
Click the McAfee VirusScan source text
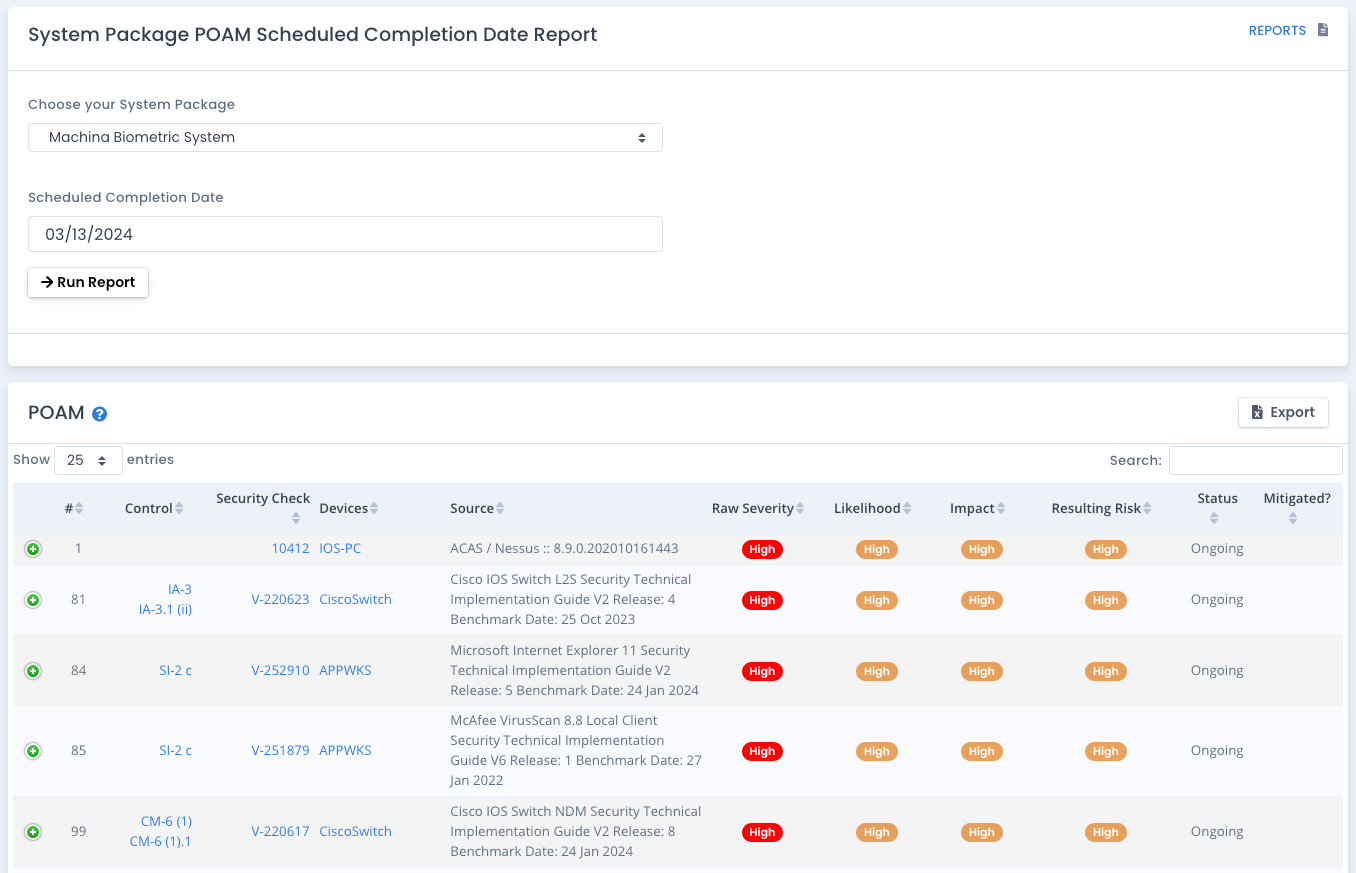pyautogui.click(x=576, y=750)
